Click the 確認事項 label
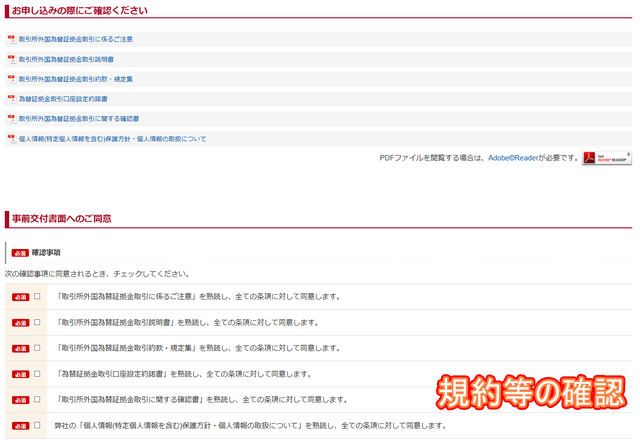This screenshot has height=446, width=640. point(46,253)
